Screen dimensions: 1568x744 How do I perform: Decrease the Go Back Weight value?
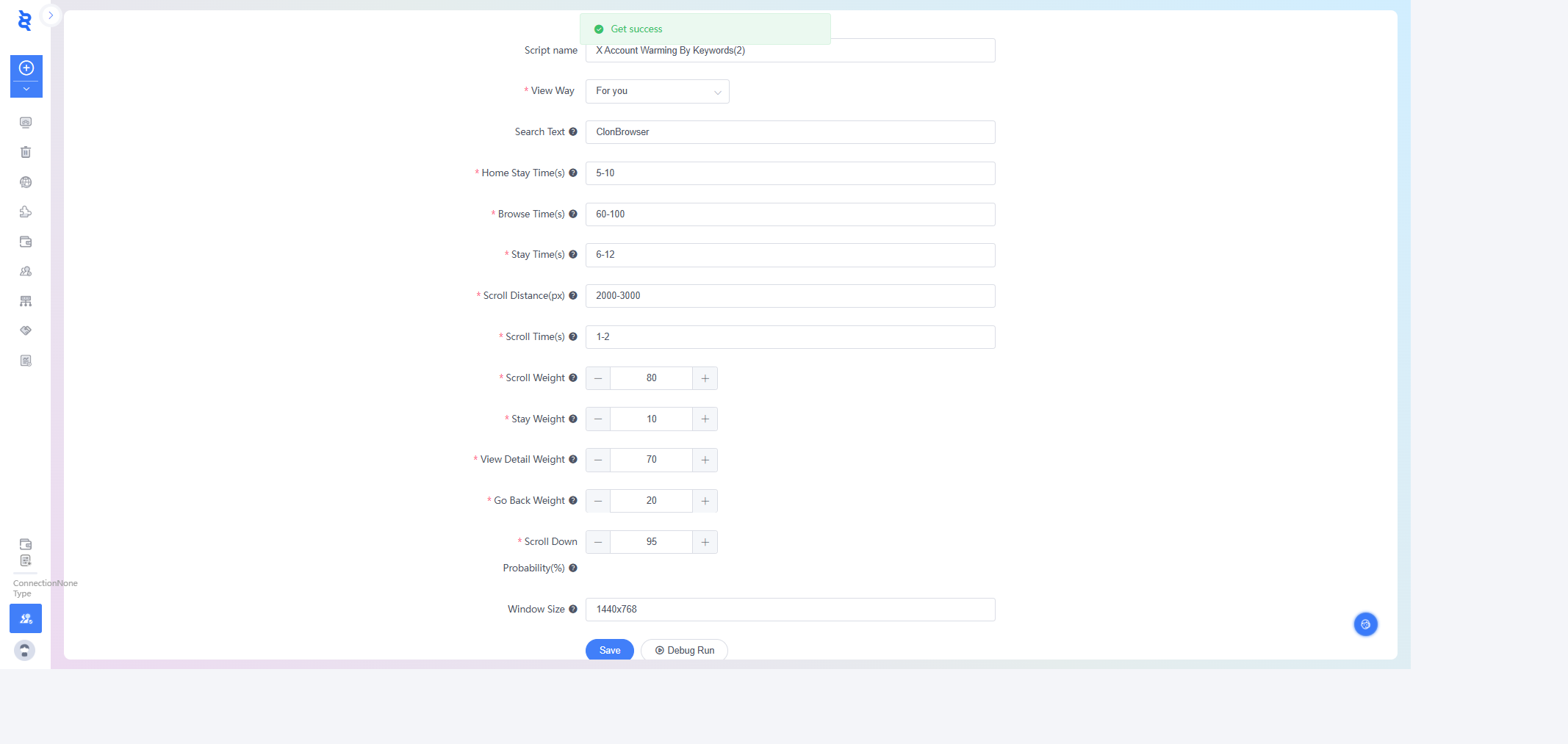(x=598, y=501)
